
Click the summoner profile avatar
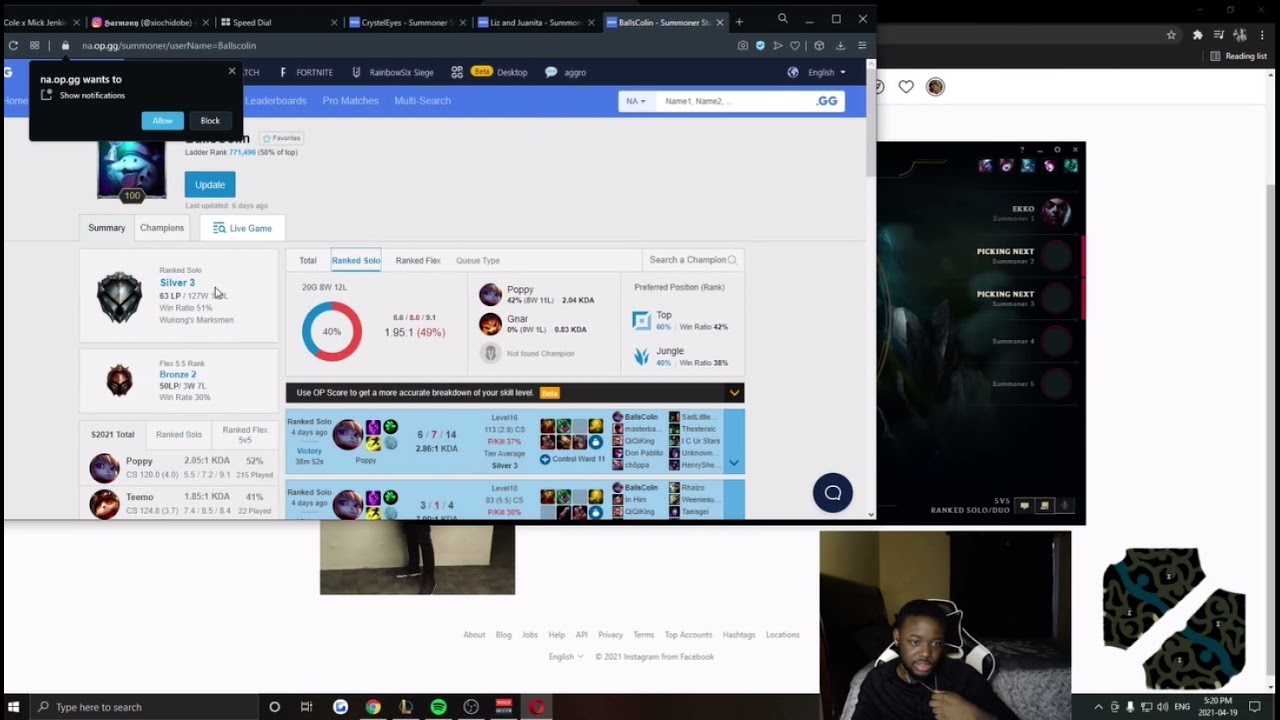click(x=131, y=168)
